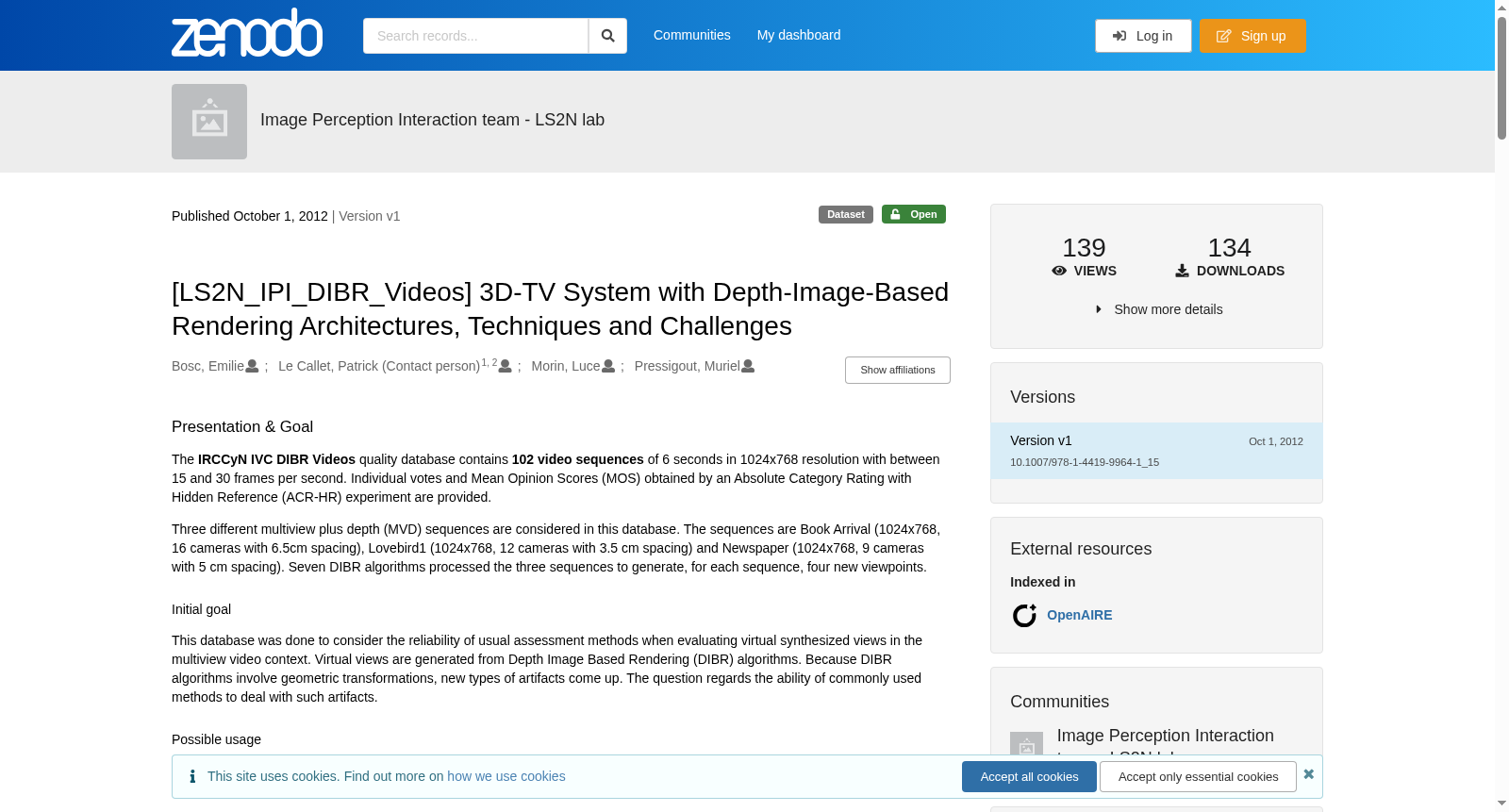Click author Bosc, Emilie
Screen dimensions: 1509x812
point(207,366)
